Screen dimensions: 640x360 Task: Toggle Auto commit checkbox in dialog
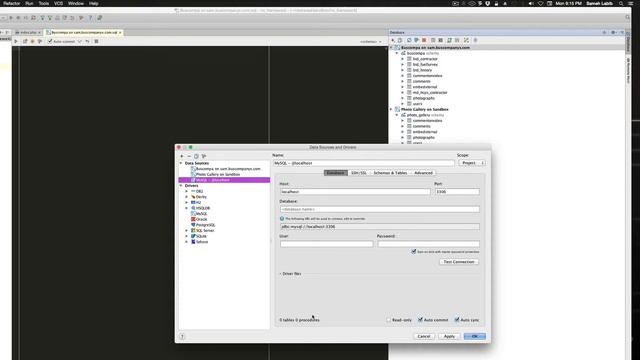click(x=420, y=320)
